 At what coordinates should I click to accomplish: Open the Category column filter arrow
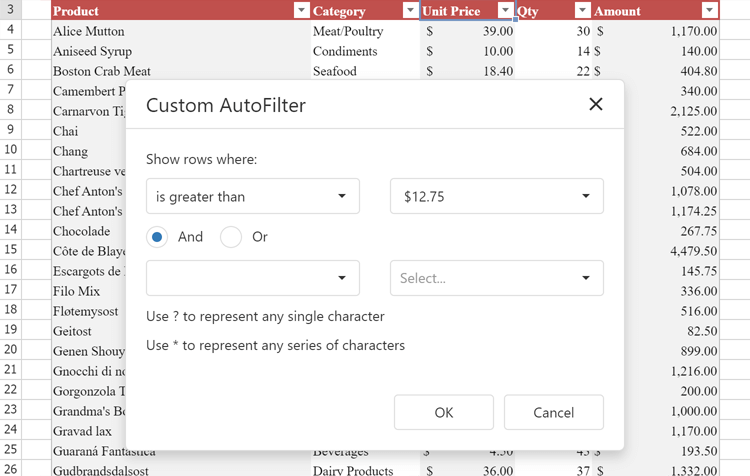(x=409, y=11)
